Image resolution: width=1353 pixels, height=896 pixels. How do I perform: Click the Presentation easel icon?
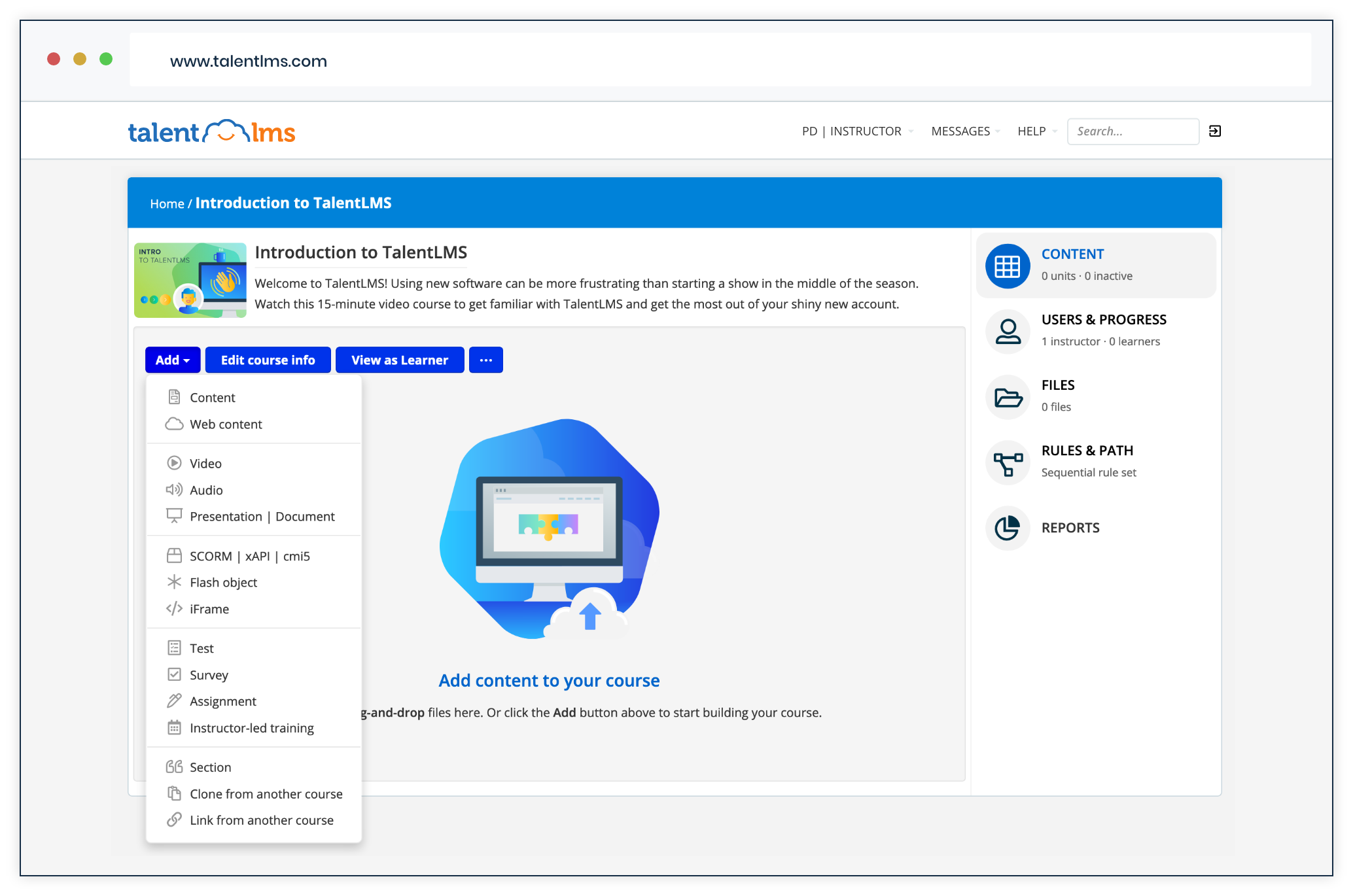point(174,516)
